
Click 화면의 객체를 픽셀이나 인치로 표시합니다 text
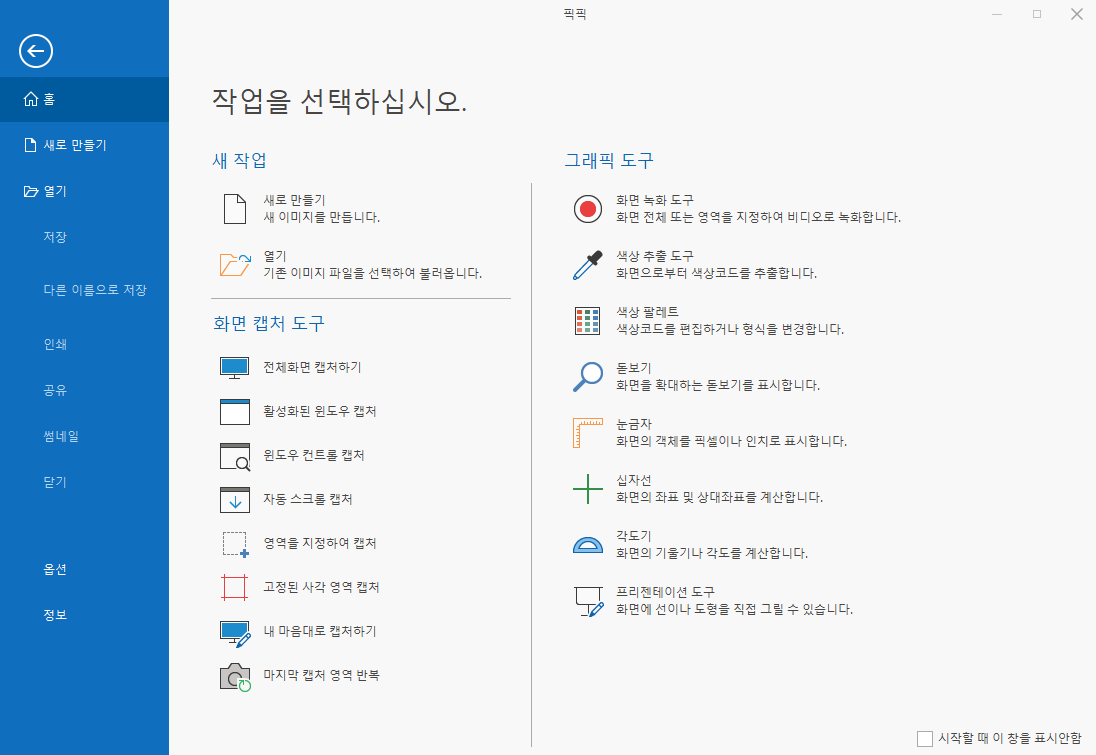(x=731, y=441)
